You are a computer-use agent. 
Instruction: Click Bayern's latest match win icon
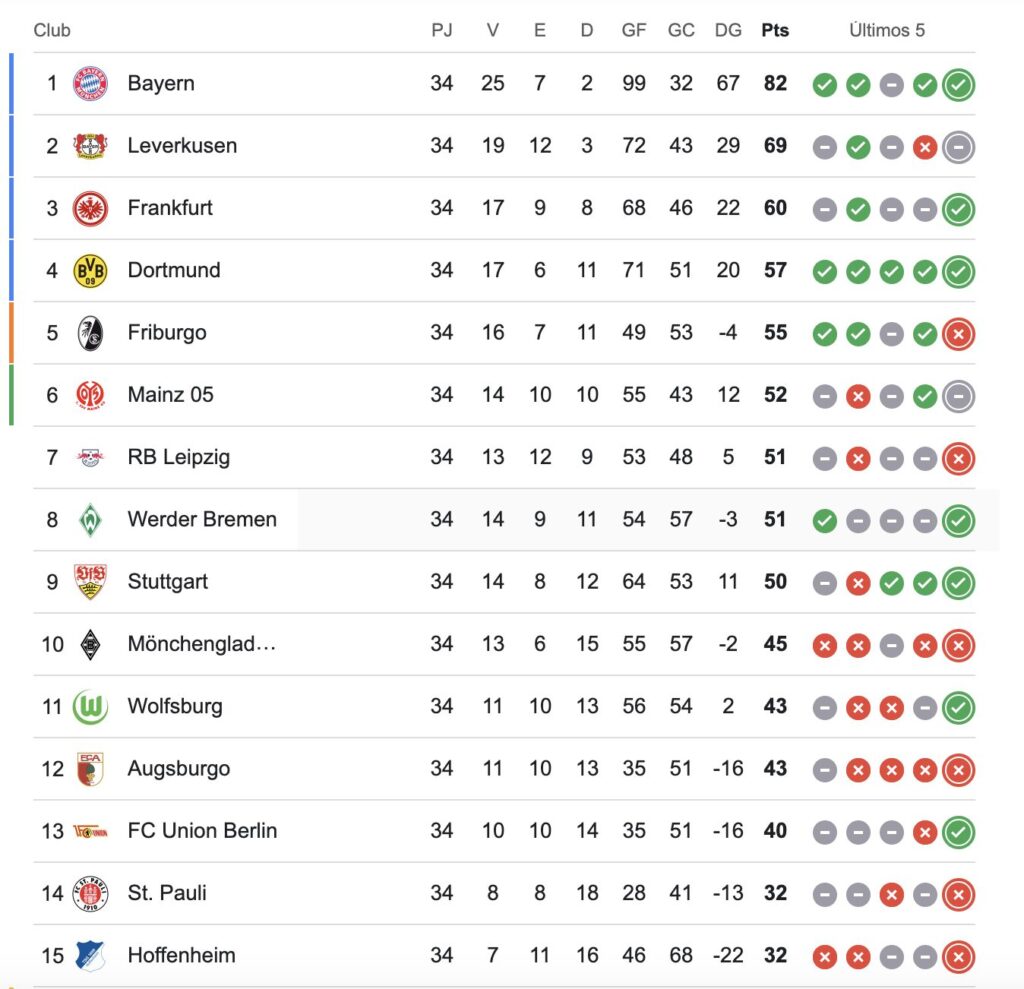pos(958,84)
